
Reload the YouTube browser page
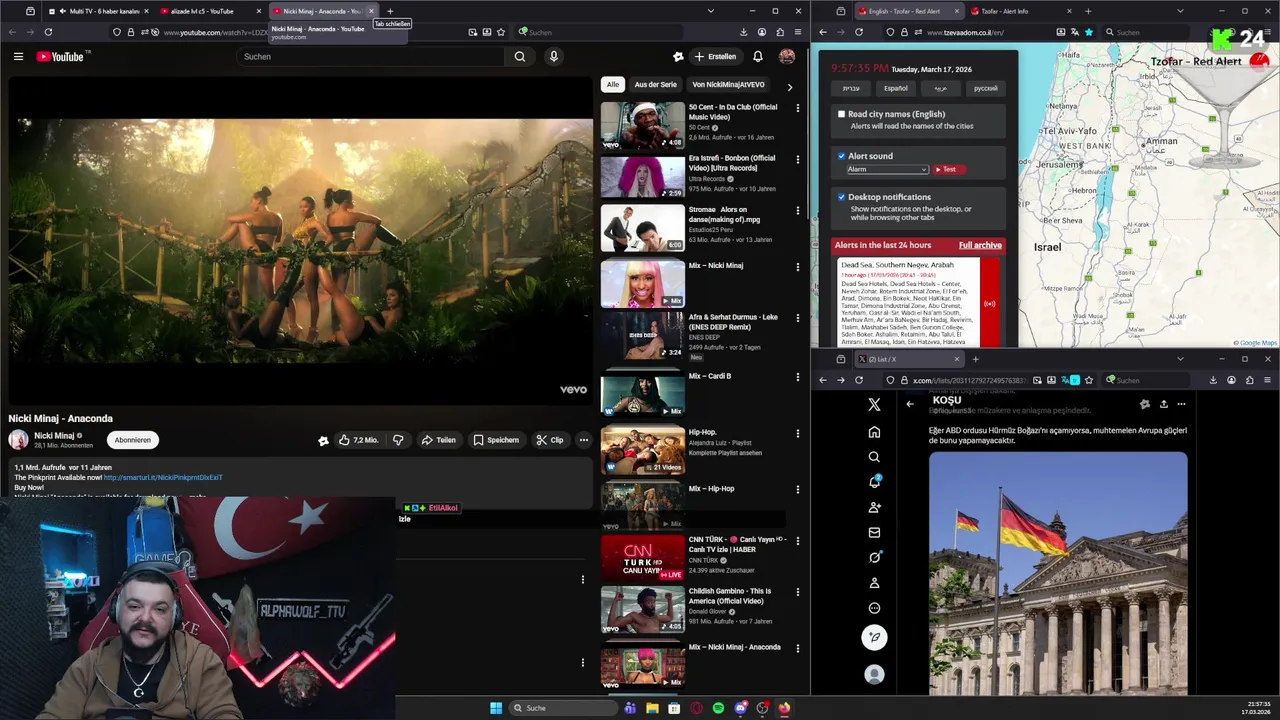(48, 32)
